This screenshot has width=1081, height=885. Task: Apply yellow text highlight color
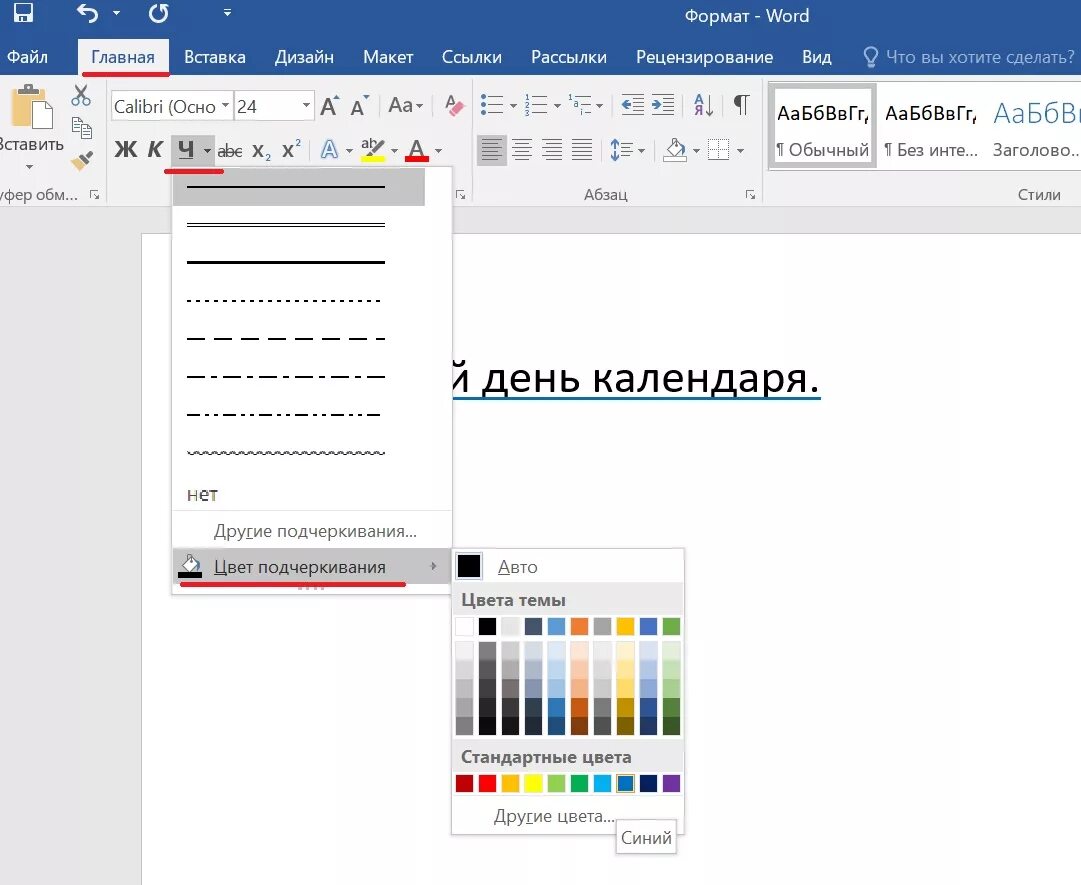[373, 150]
